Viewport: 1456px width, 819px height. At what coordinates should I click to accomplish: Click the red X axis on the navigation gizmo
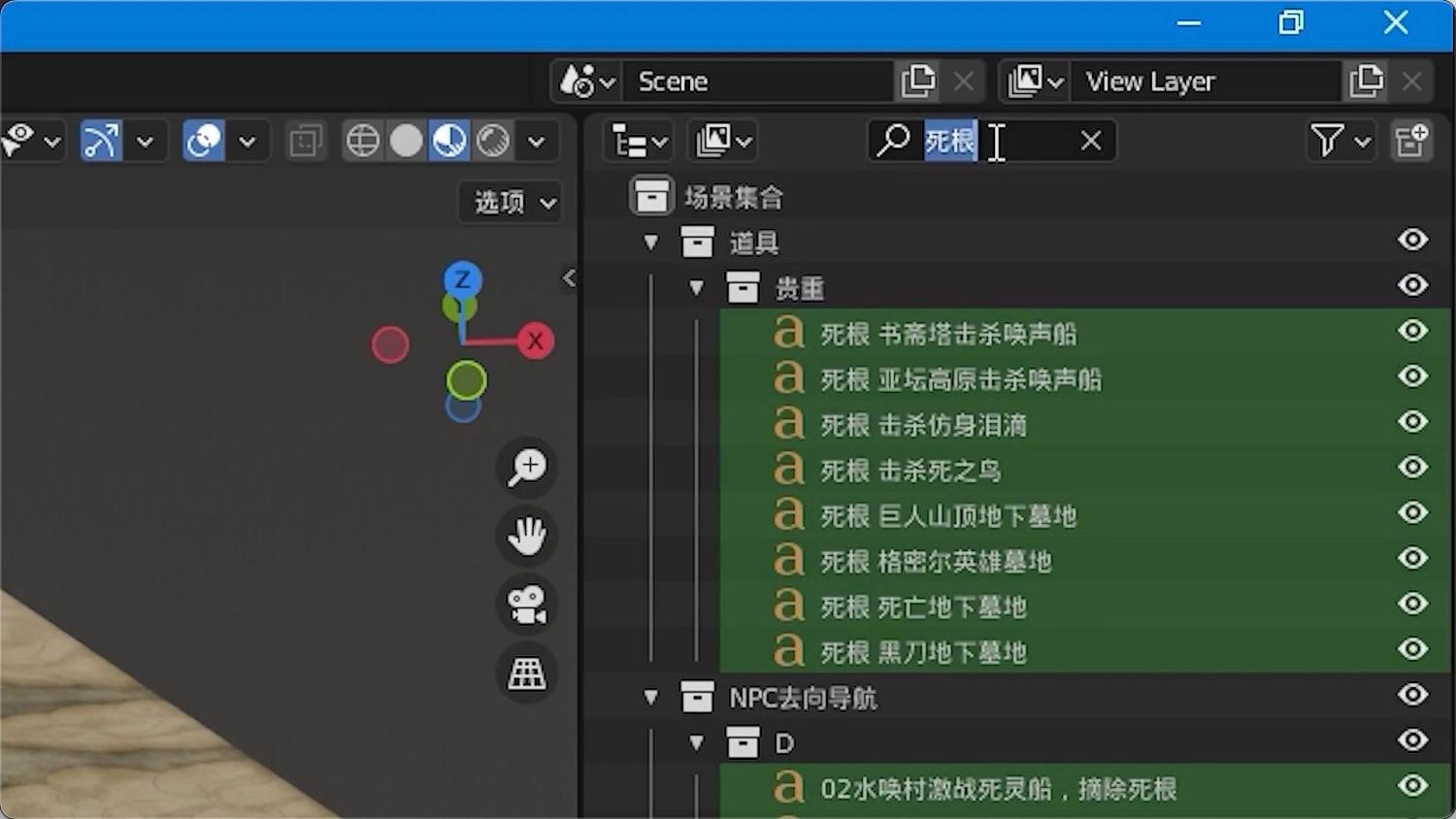(535, 341)
